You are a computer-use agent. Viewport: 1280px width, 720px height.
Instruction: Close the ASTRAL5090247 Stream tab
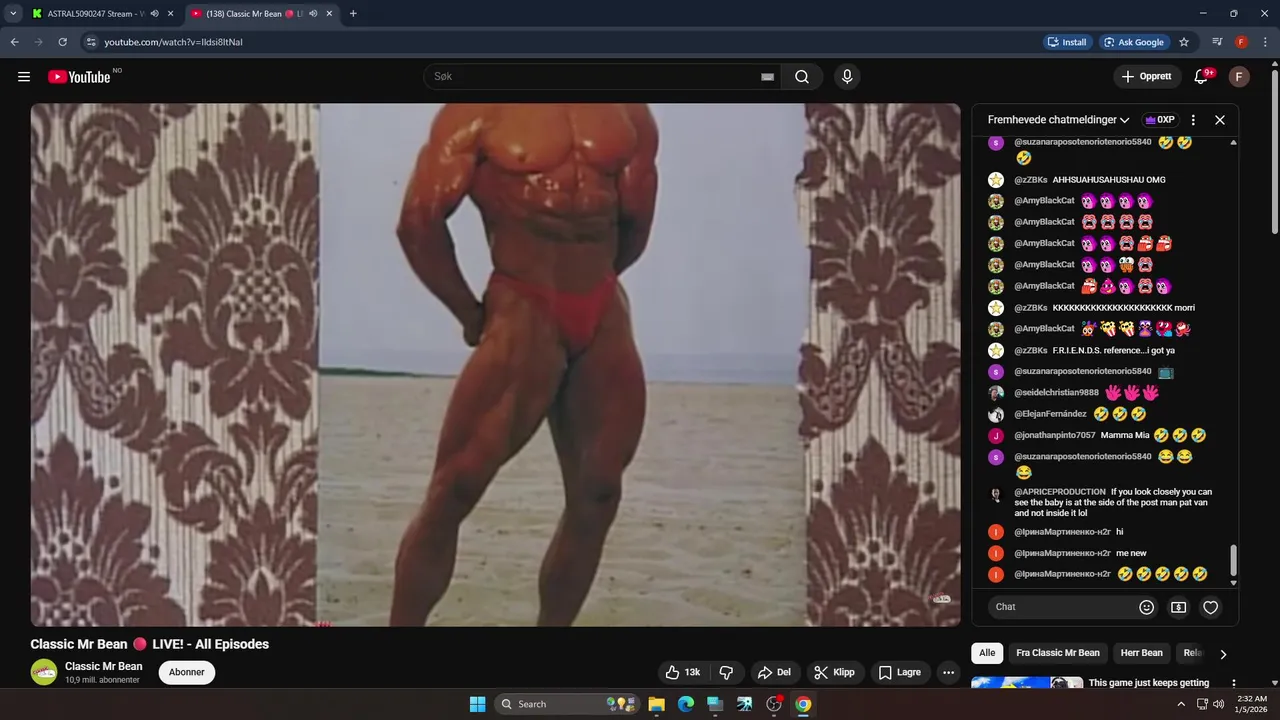[x=171, y=14]
